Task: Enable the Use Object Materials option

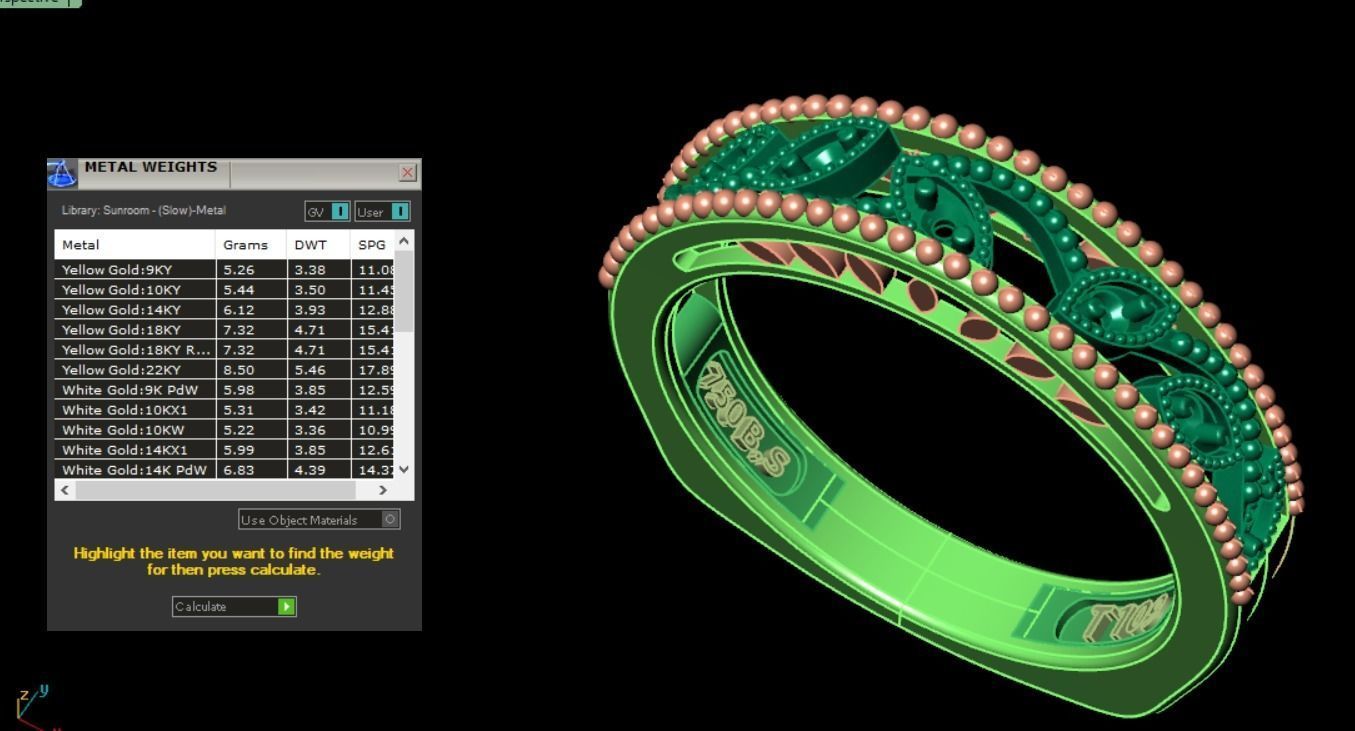Action: (319, 520)
